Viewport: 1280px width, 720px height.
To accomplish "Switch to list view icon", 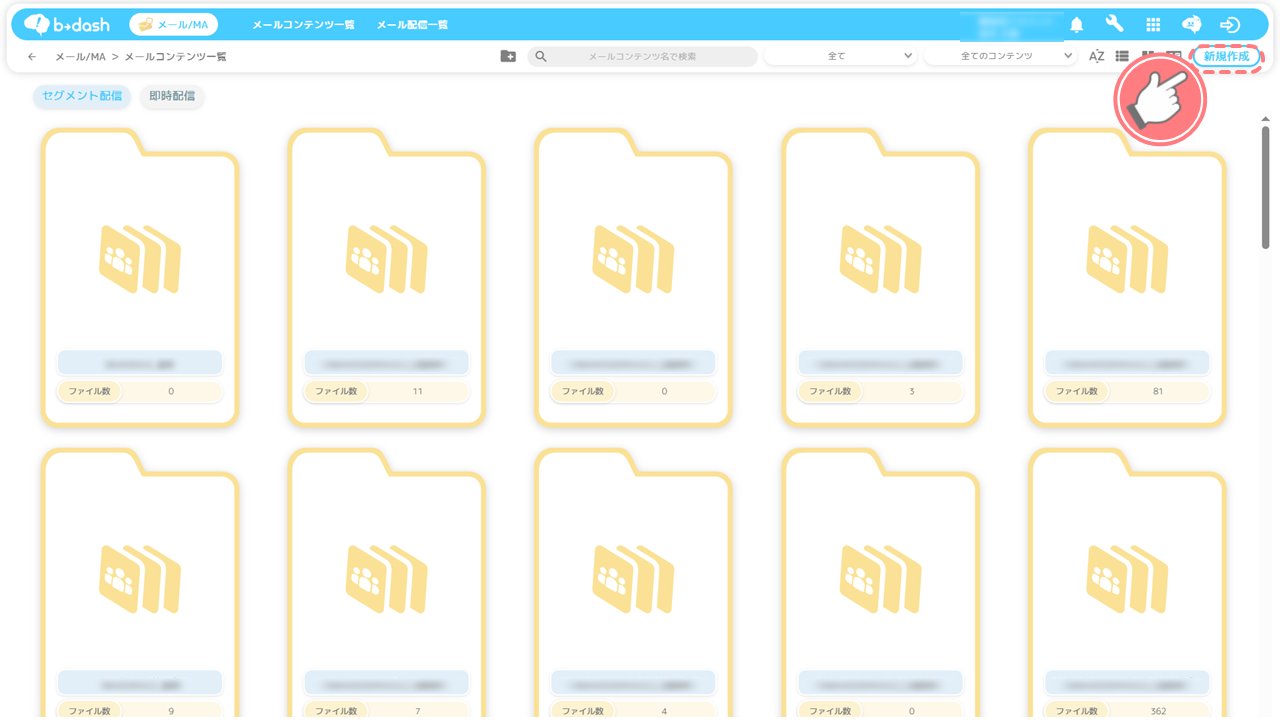I will pyautogui.click(x=1122, y=57).
